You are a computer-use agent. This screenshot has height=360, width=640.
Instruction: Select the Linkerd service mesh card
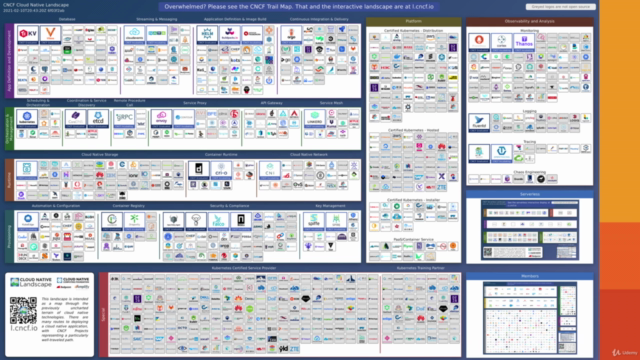click(x=314, y=119)
